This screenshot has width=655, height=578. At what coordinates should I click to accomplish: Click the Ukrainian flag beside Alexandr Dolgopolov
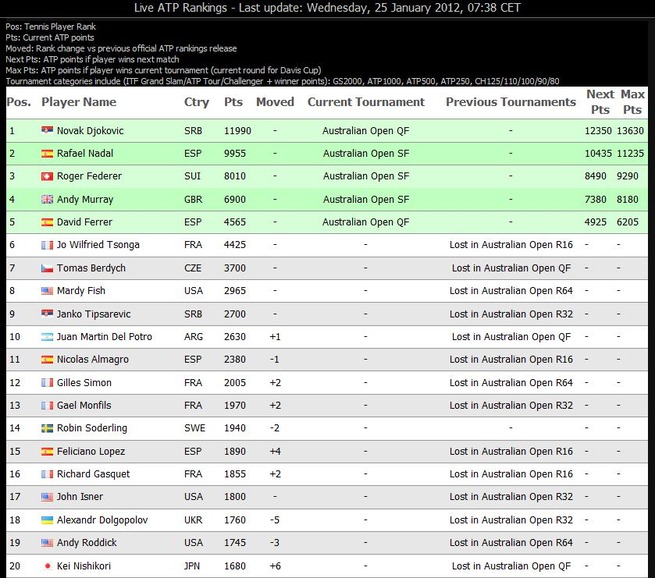click(47, 520)
